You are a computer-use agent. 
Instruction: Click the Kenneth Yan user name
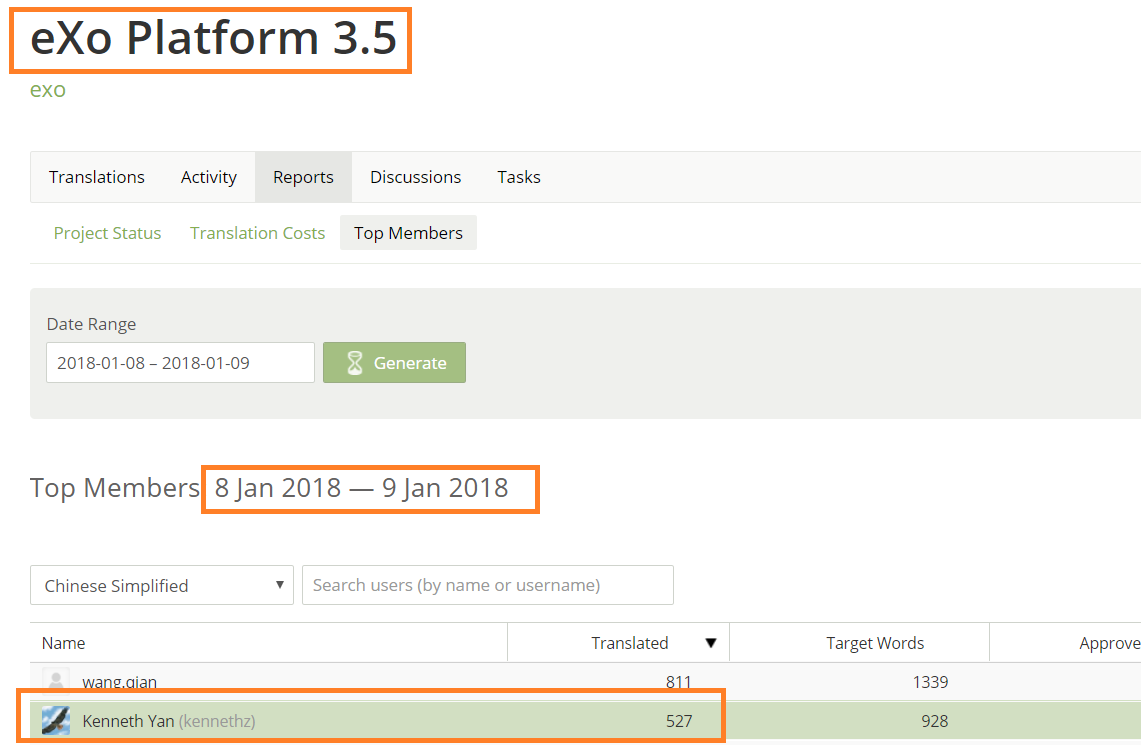tap(128, 721)
